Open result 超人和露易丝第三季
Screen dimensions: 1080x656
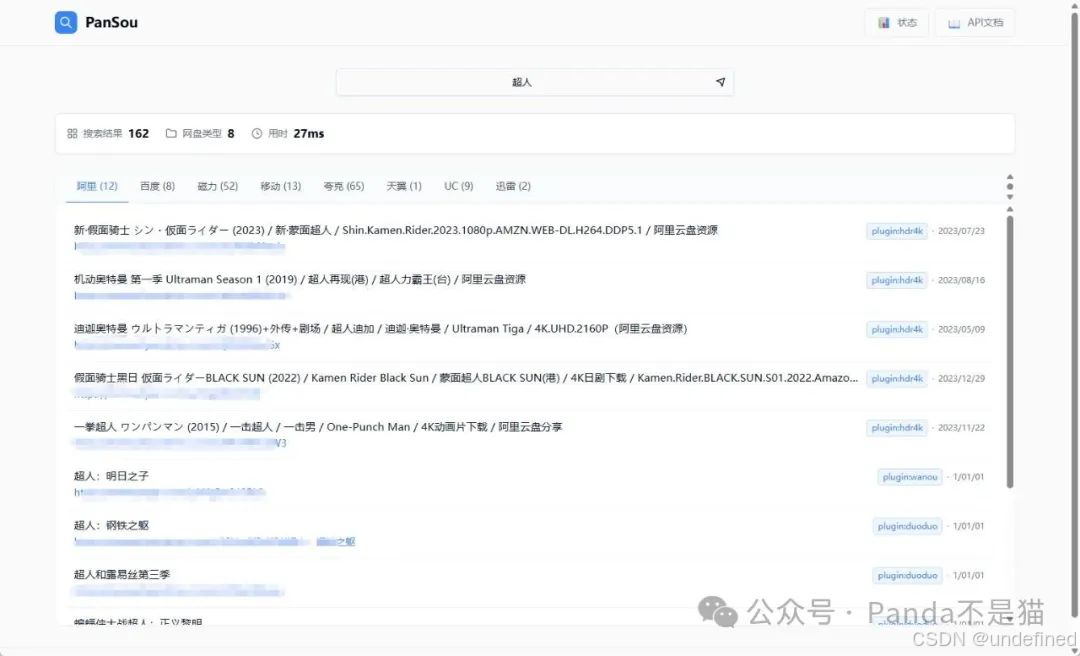pos(122,575)
